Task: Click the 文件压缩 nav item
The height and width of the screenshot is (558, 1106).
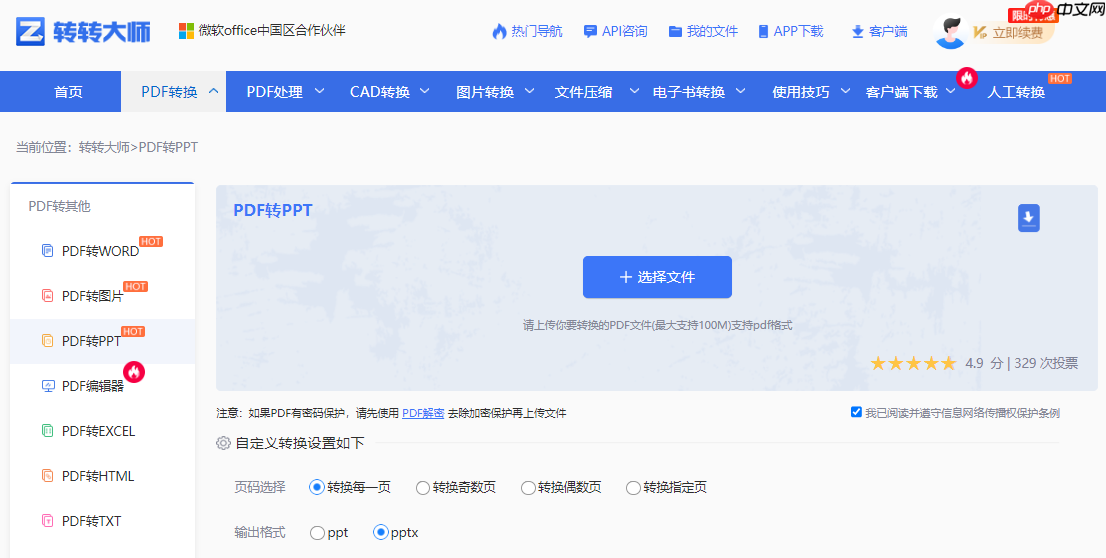Action: coord(583,92)
